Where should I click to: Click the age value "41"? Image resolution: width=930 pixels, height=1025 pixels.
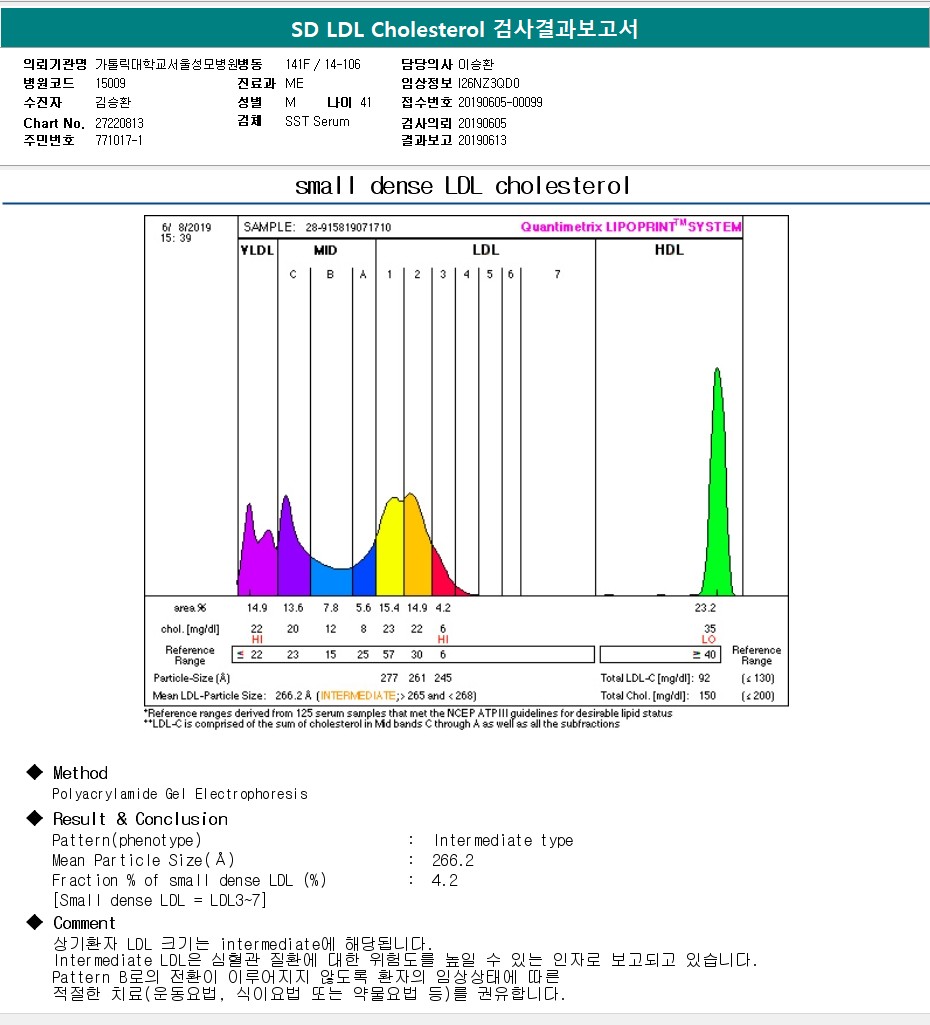366,102
